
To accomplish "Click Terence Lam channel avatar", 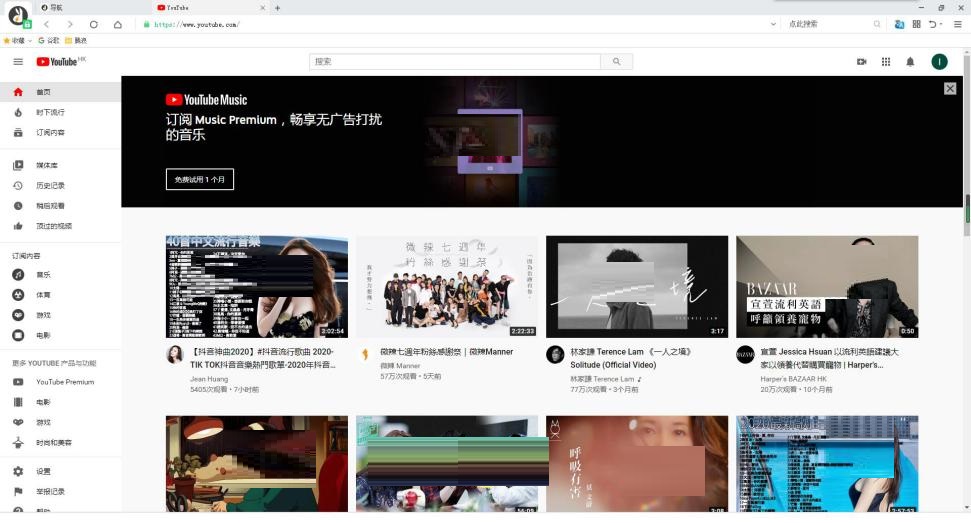I will pyautogui.click(x=554, y=354).
